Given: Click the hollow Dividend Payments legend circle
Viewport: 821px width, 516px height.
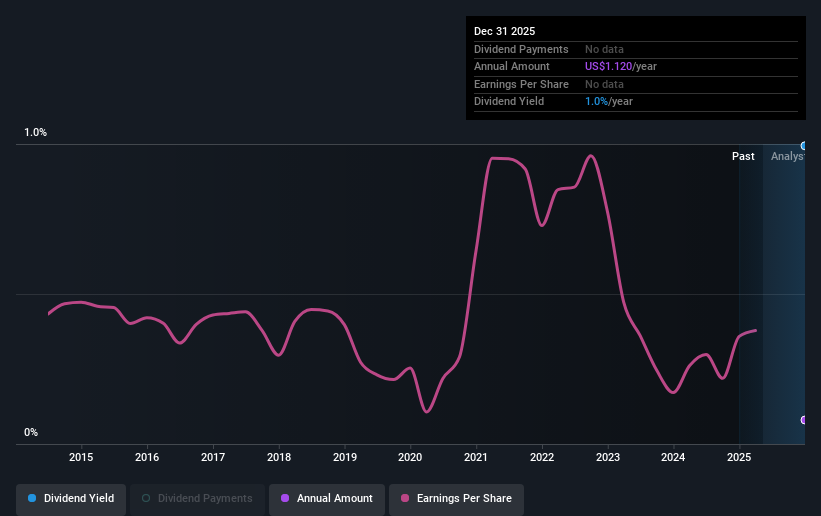Looking at the screenshot, I should click(146, 498).
